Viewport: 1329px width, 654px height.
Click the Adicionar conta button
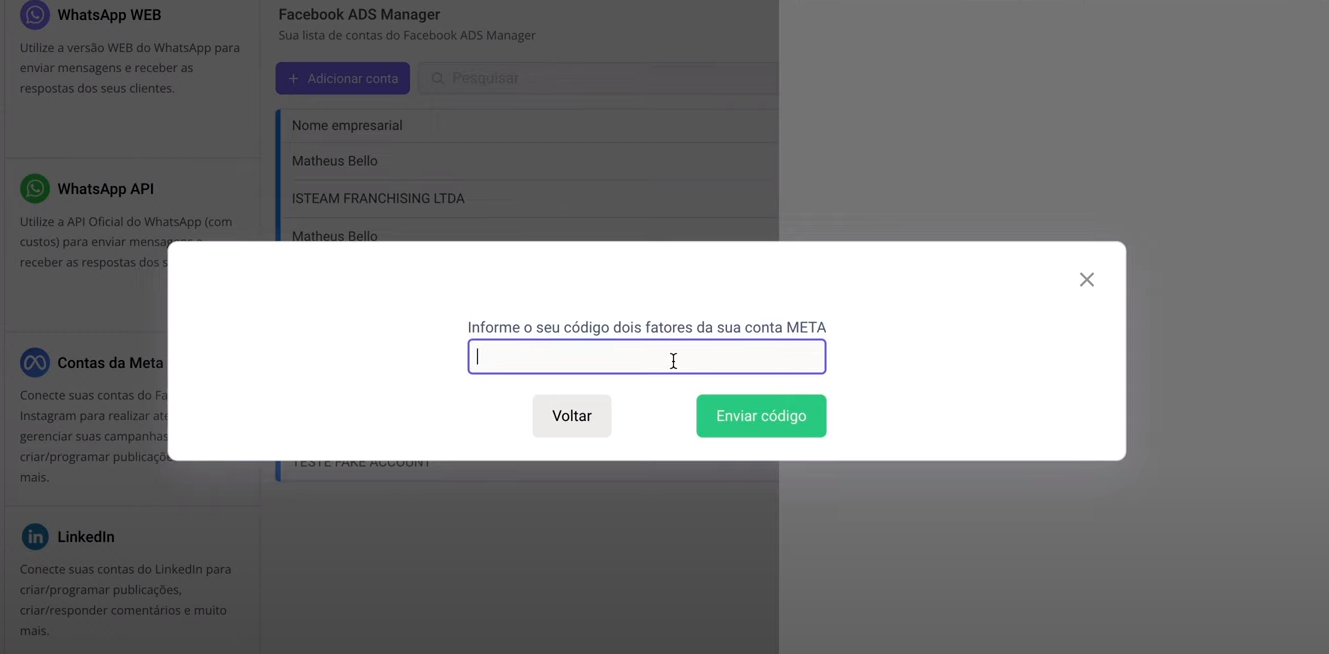(x=343, y=78)
